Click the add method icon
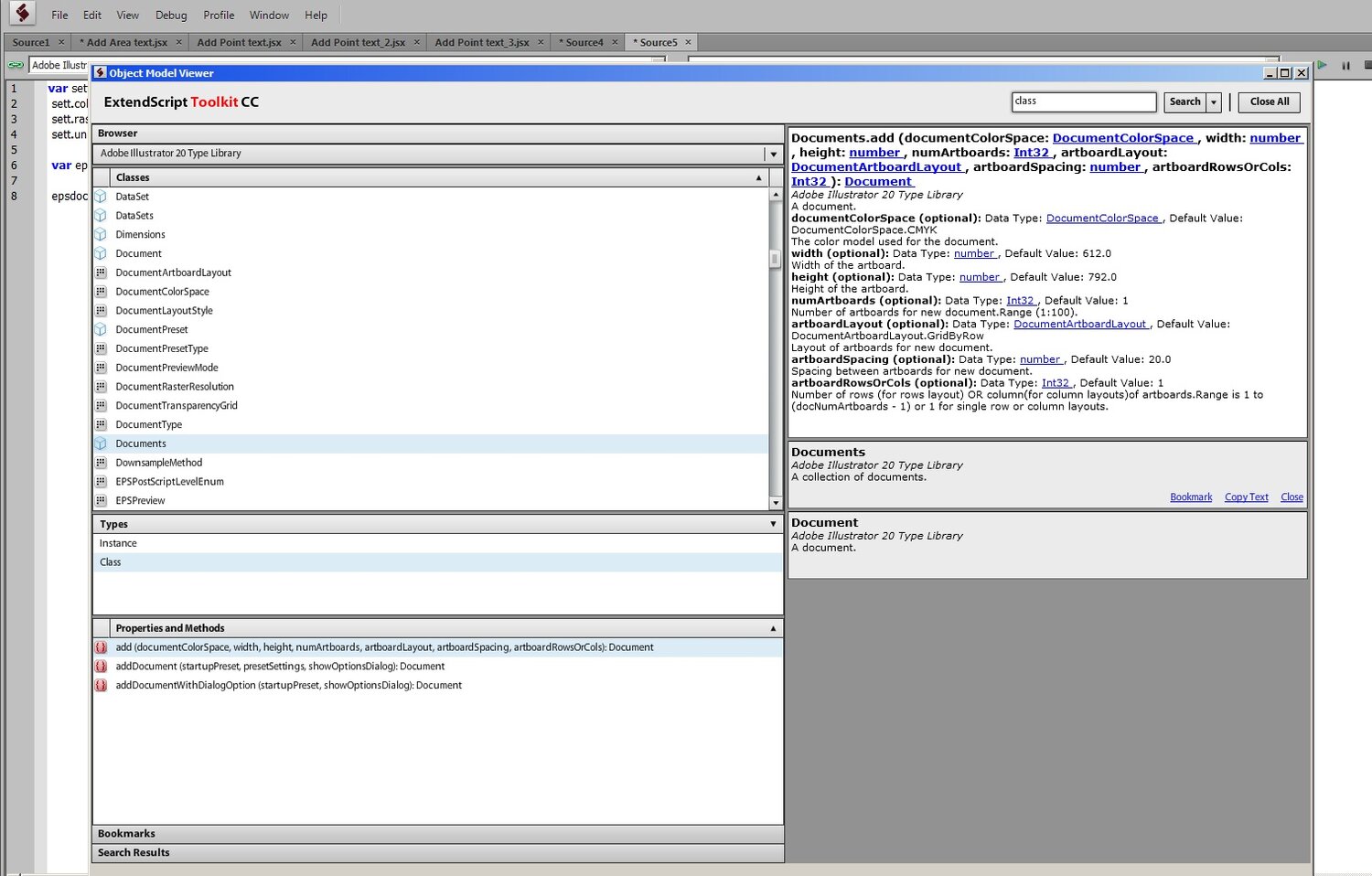 tap(101, 647)
